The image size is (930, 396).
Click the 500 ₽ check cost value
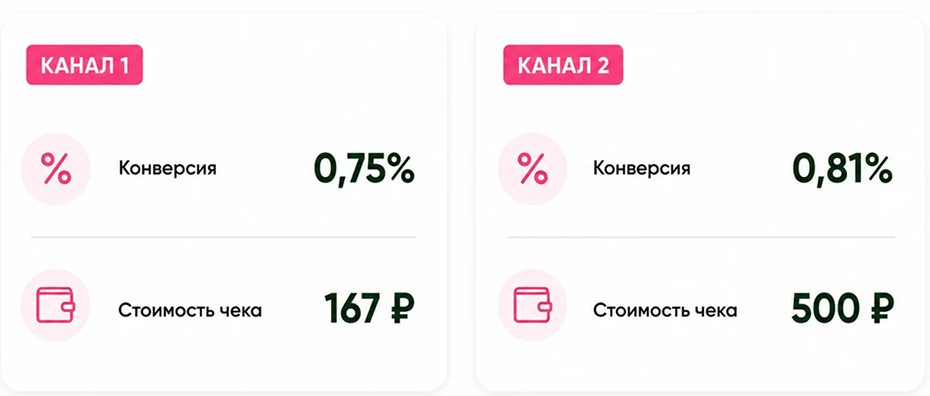coord(843,308)
